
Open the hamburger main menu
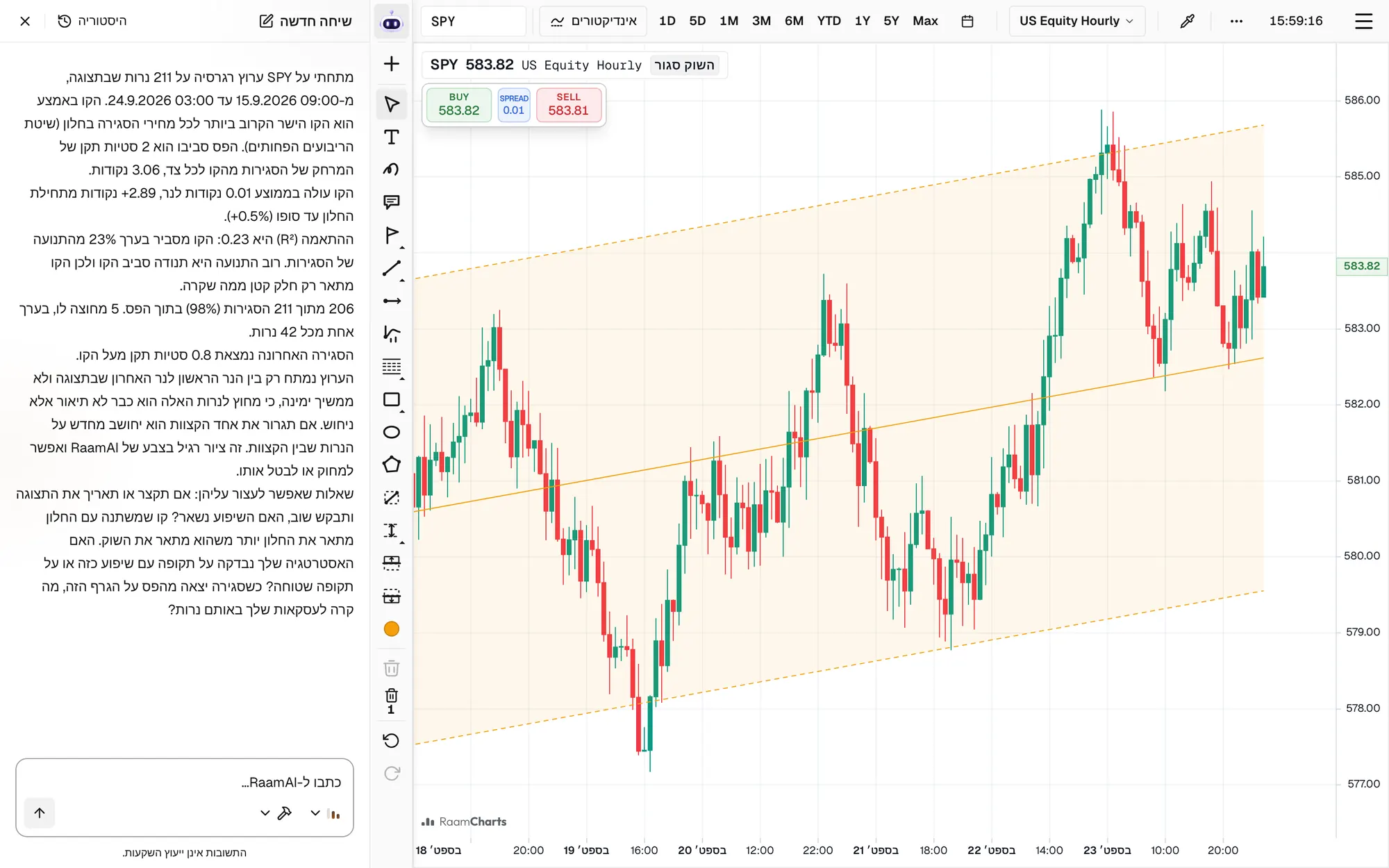[1364, 21]
